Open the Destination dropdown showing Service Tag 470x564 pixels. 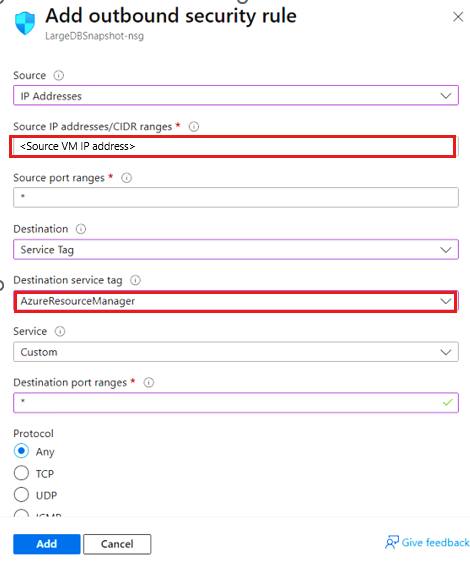coord(236,249)
